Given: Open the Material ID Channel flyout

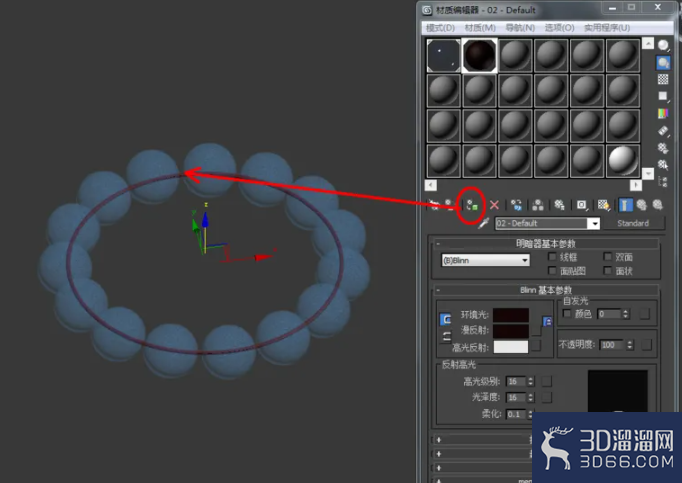Looking at the screenshot, I should tap(582, 205).
